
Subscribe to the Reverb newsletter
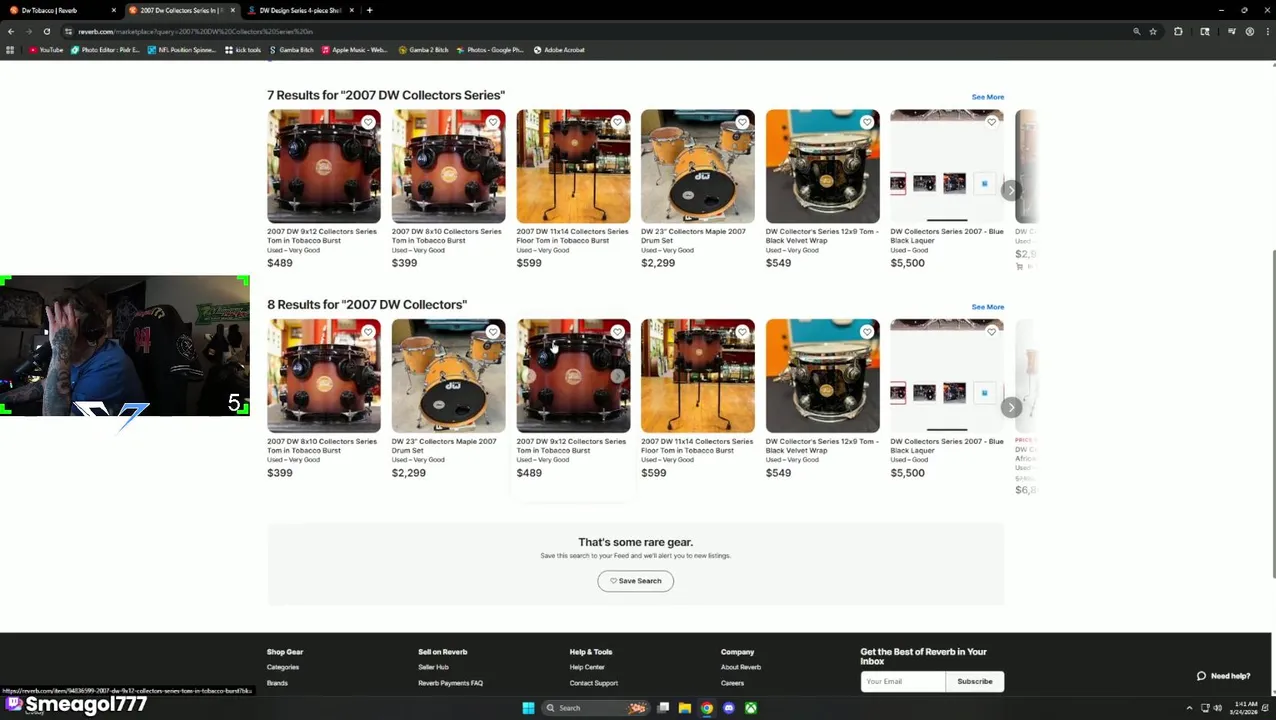tap(974, 681)
